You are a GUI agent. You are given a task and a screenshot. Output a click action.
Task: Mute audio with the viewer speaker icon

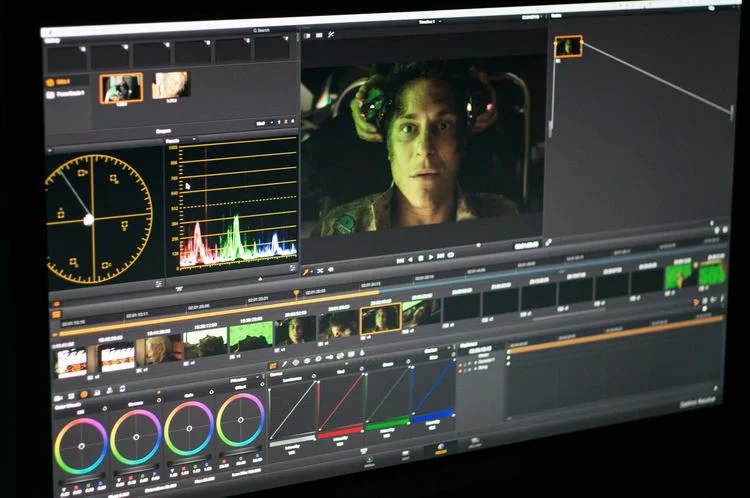331,269
